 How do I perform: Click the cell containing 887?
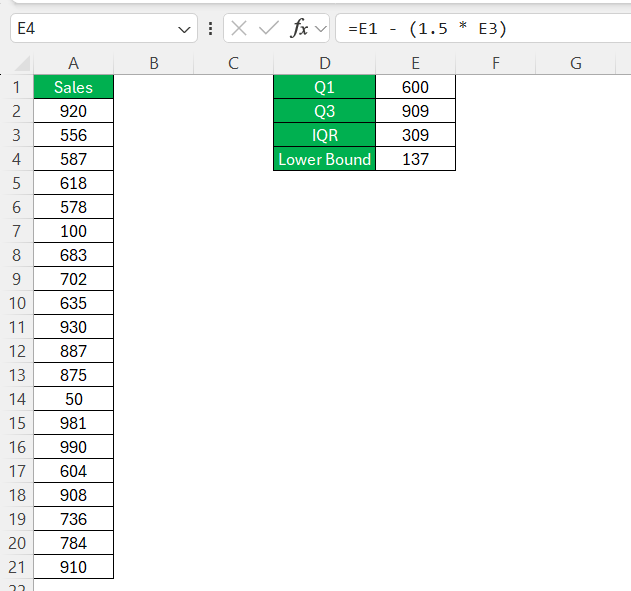click(74, 351)
